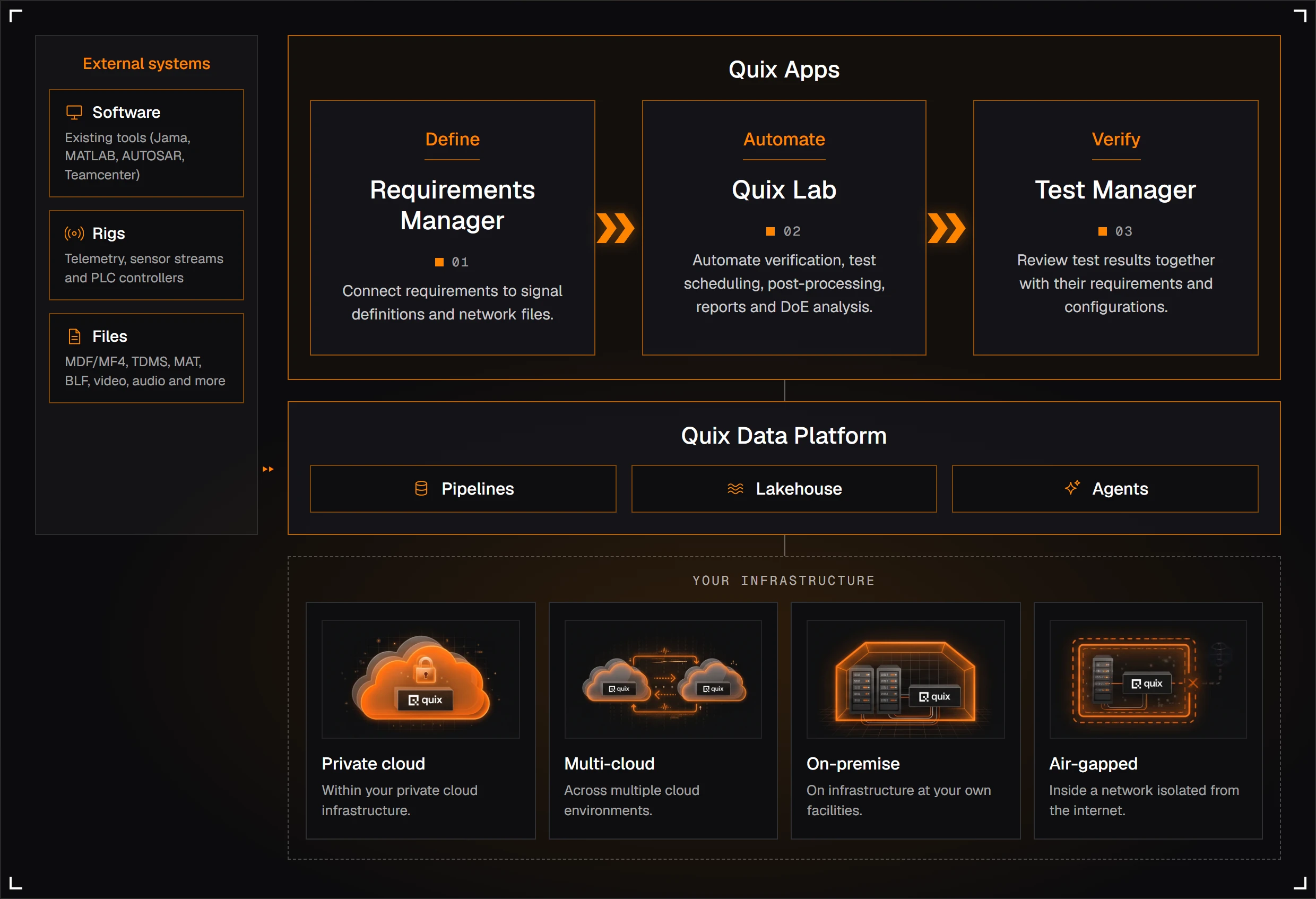Click 'Within your private cloud infrastructure.' text
This screenshot has width=1316, height=899.
(x=399, y=800)
